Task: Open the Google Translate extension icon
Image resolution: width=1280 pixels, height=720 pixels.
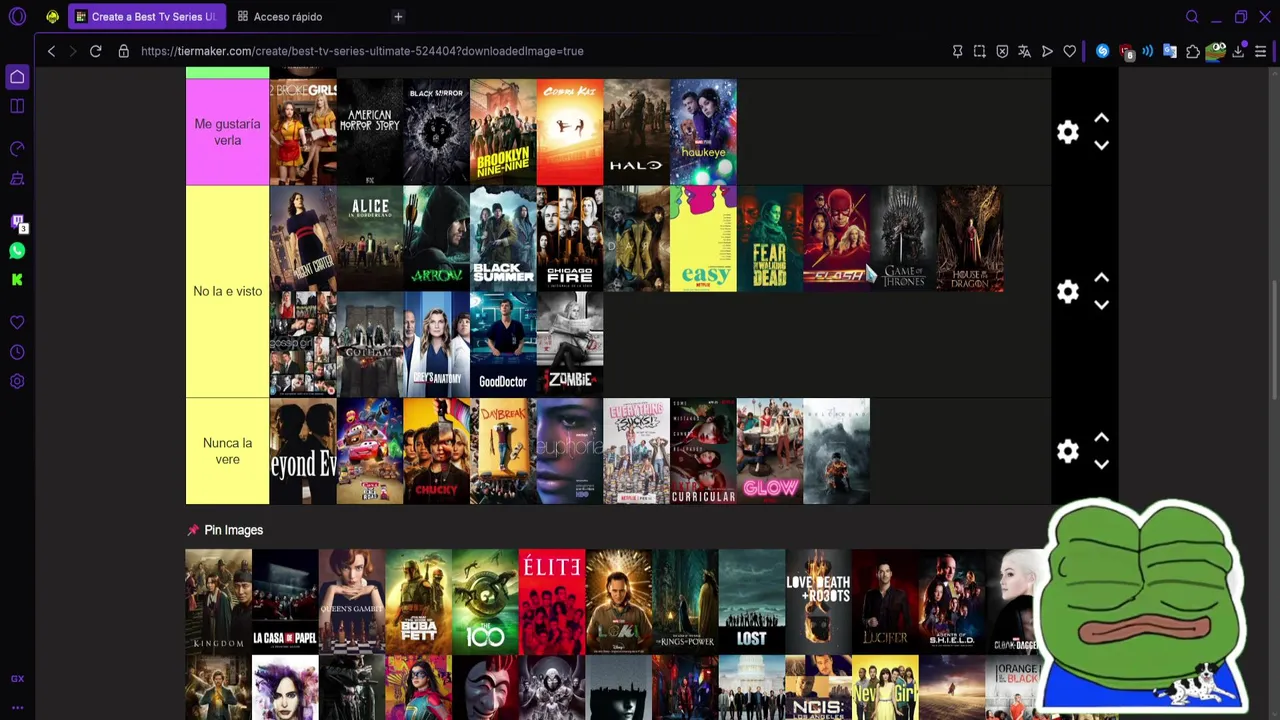Action: (1170, 51)
